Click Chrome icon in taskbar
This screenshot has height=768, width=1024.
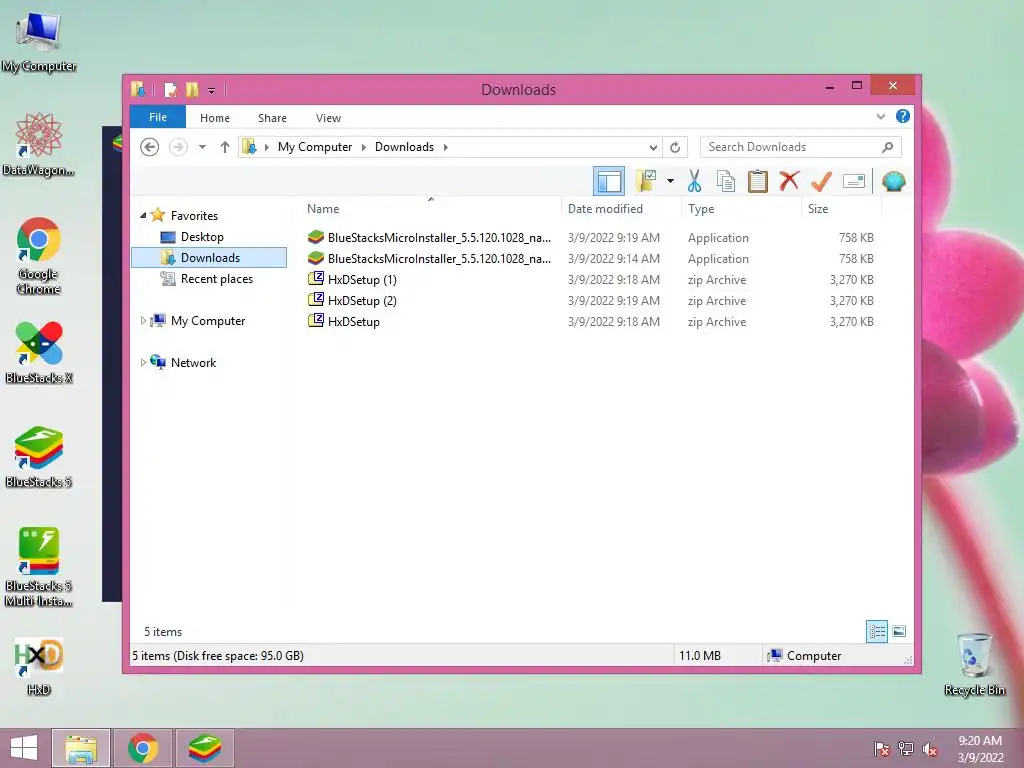[x=143, y=748]
